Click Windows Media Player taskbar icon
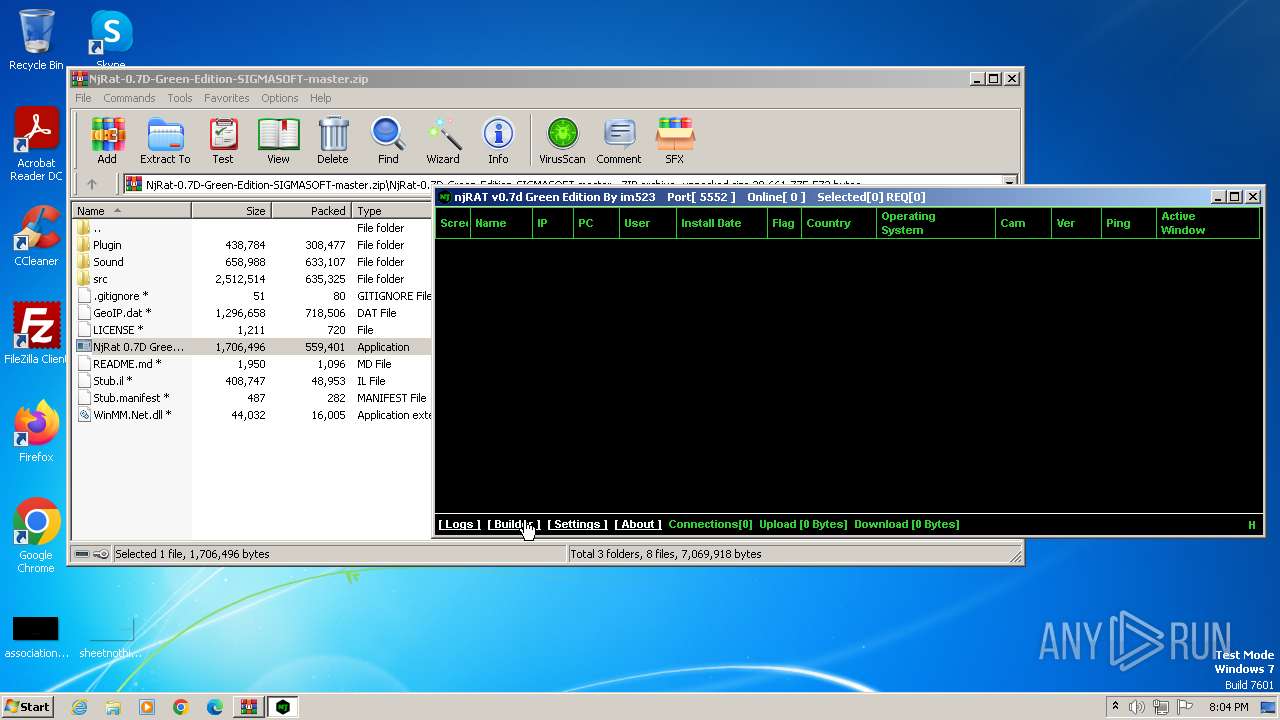Screen dimensions: 1280x720 (x=147, y=707)
